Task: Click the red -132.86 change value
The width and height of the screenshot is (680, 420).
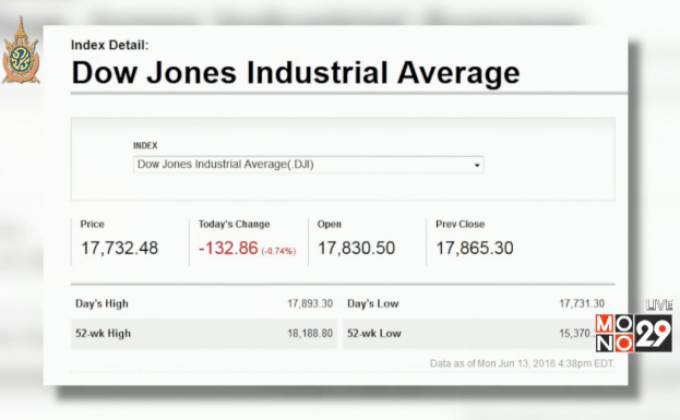Action: tap(227, 248)
